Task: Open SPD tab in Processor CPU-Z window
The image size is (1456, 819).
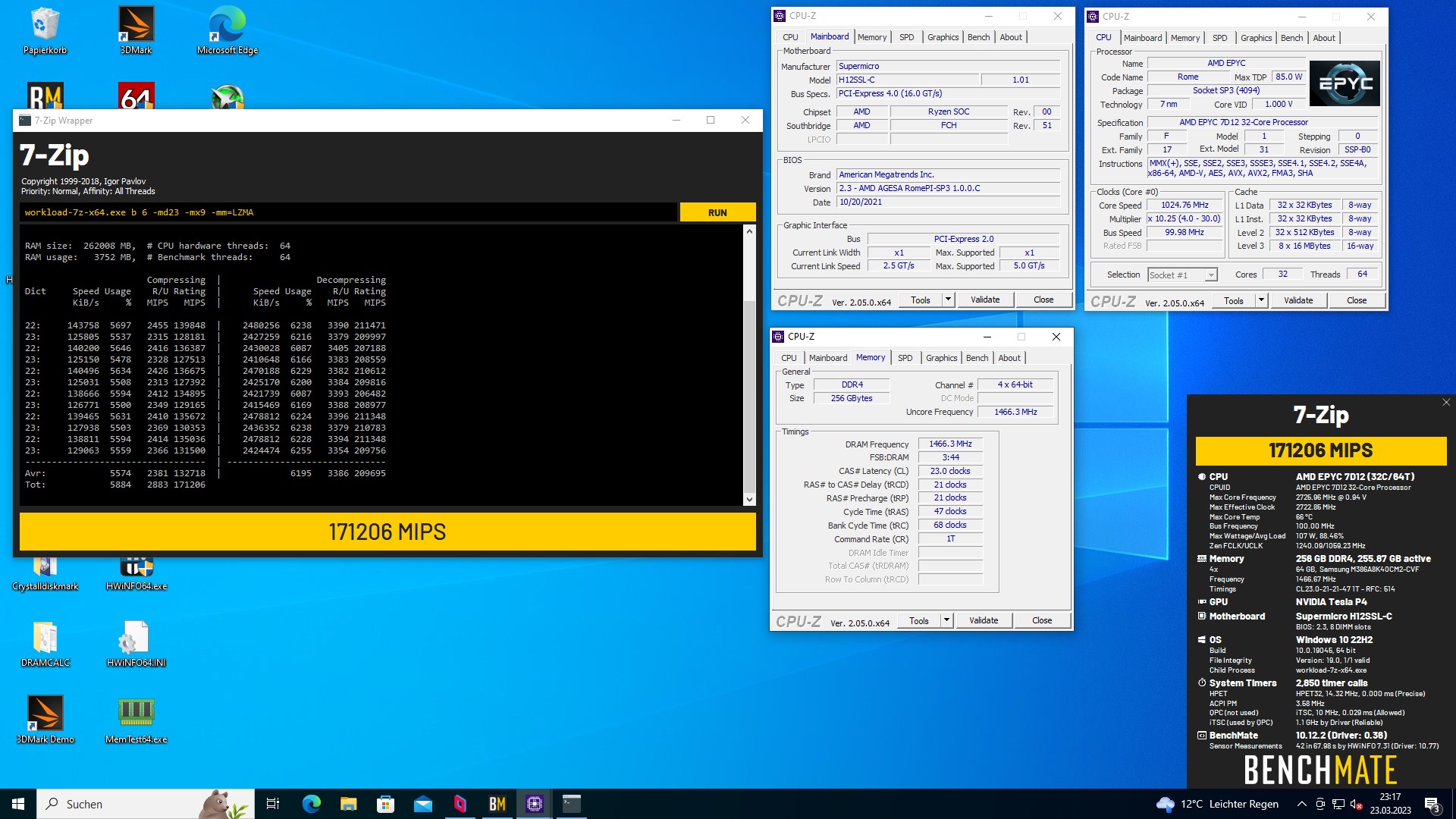Action: (1219, 38)
